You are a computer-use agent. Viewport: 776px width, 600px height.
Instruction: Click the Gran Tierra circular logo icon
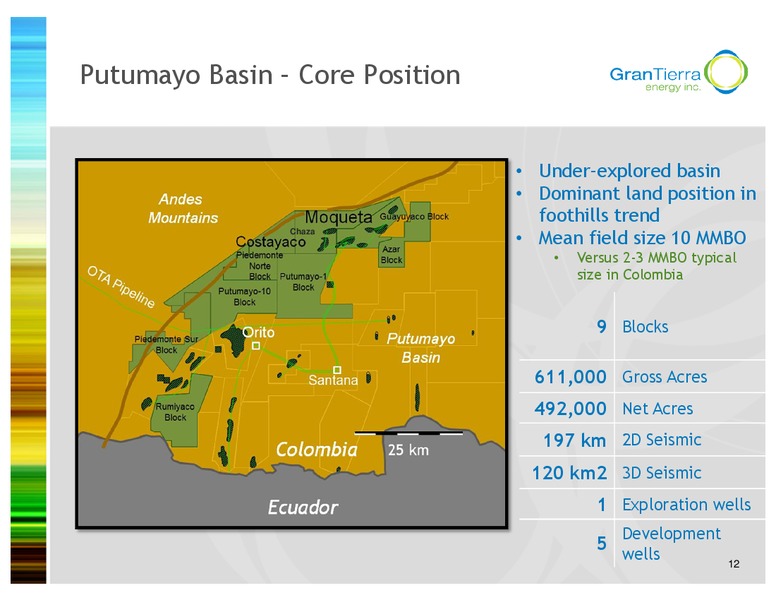pyautogui.click(x=726, y=72)
